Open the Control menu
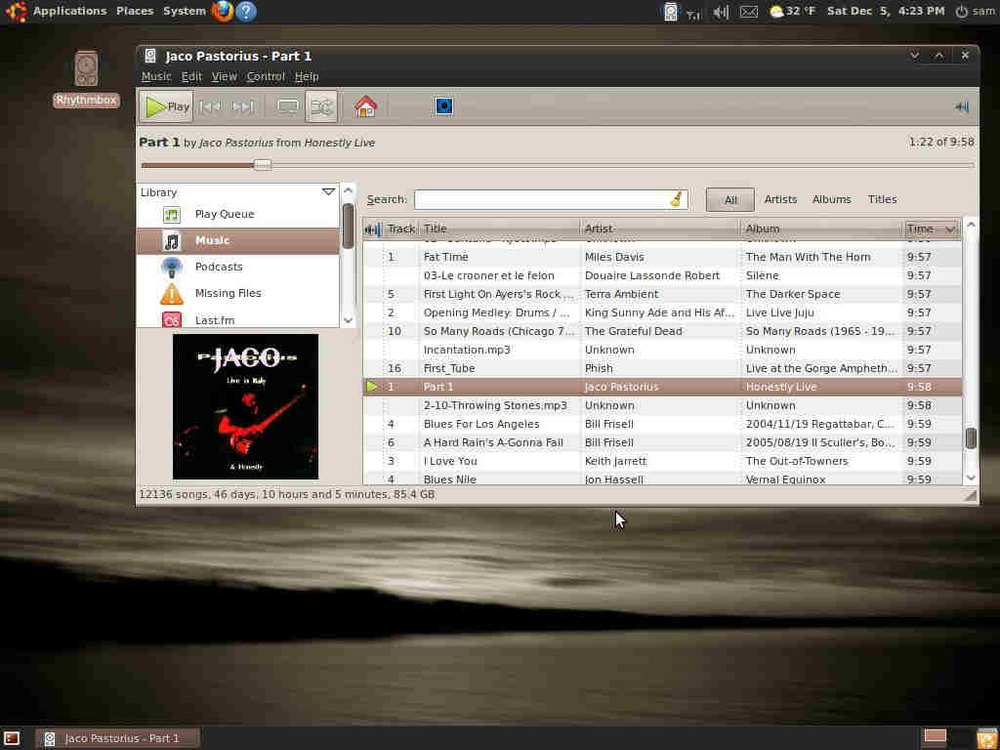1000x750 pixels. 265,76
